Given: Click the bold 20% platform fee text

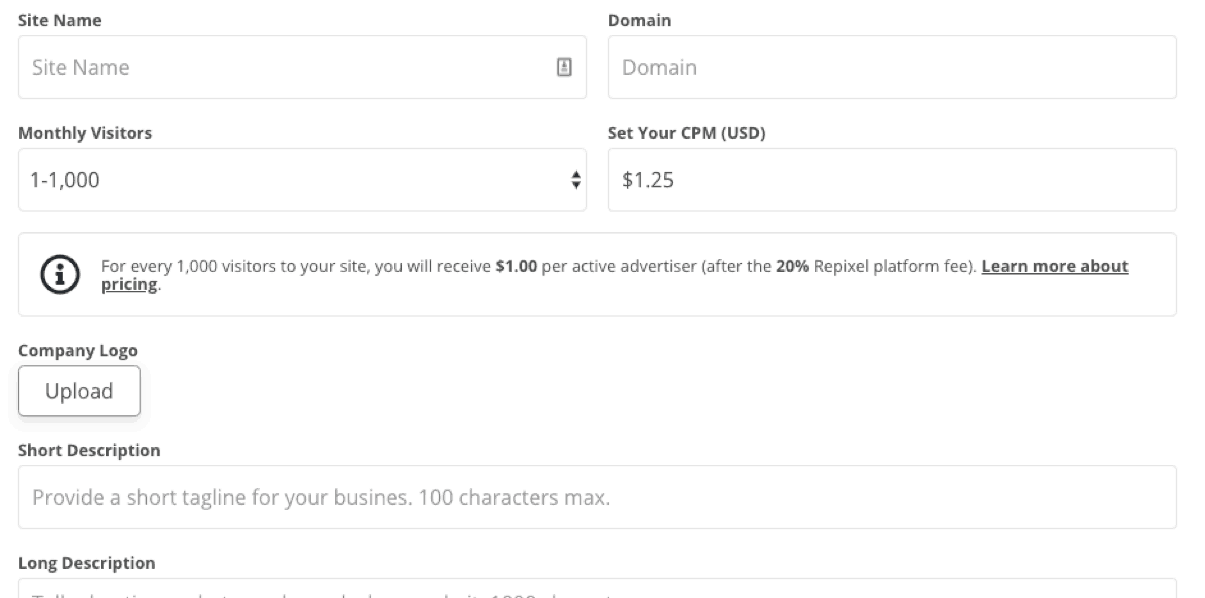Looking at the screenshot, I should point(792,267).
